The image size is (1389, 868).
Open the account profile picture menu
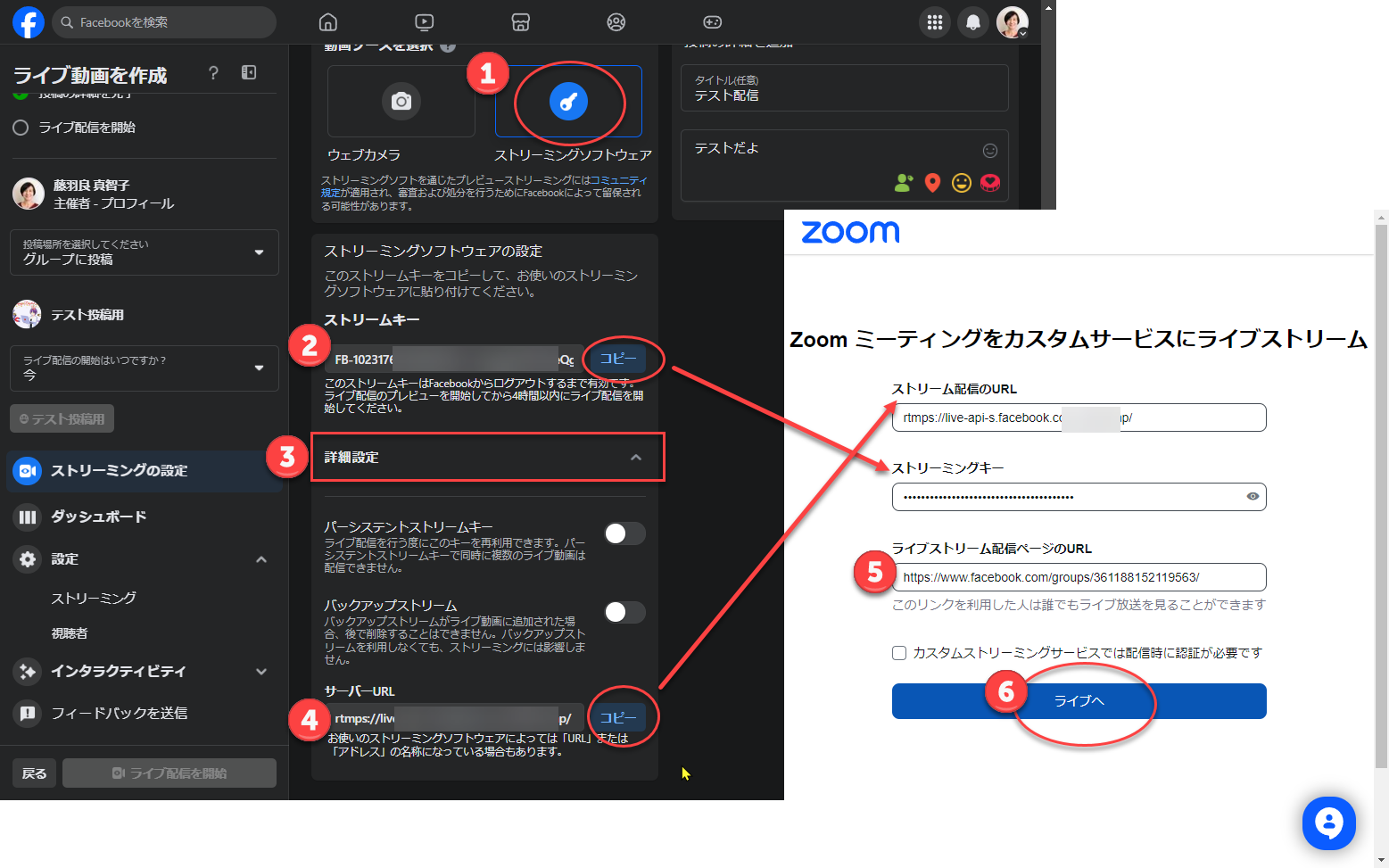(x=1013, y=22)
